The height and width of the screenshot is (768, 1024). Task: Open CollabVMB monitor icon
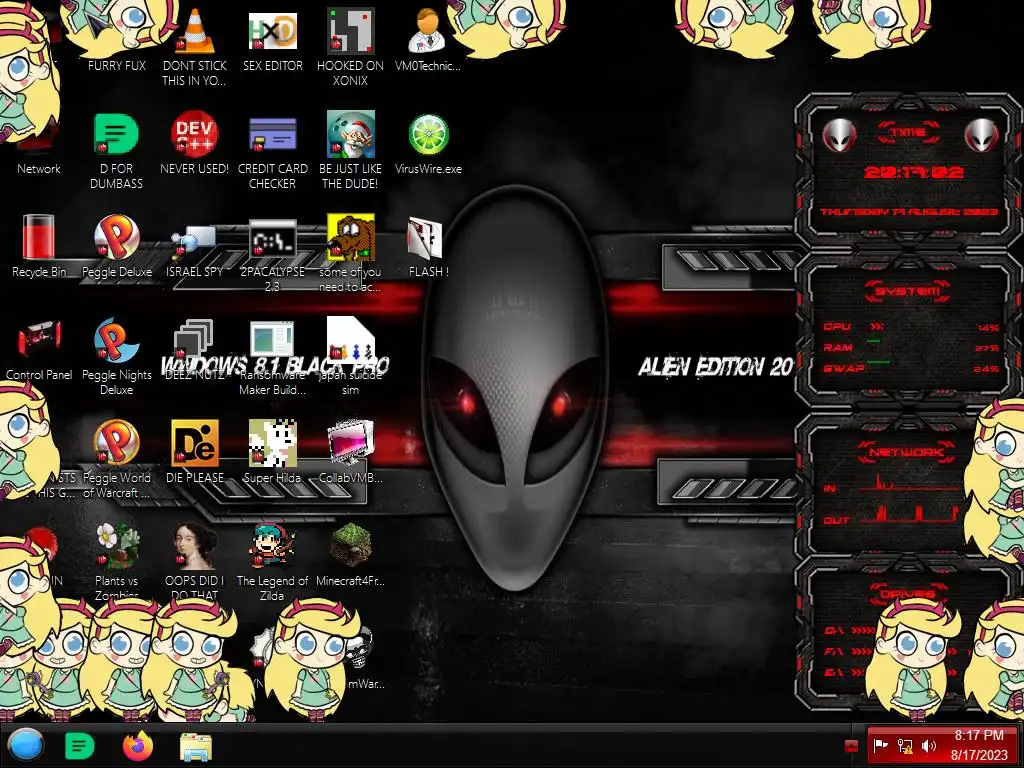[351, 444]
